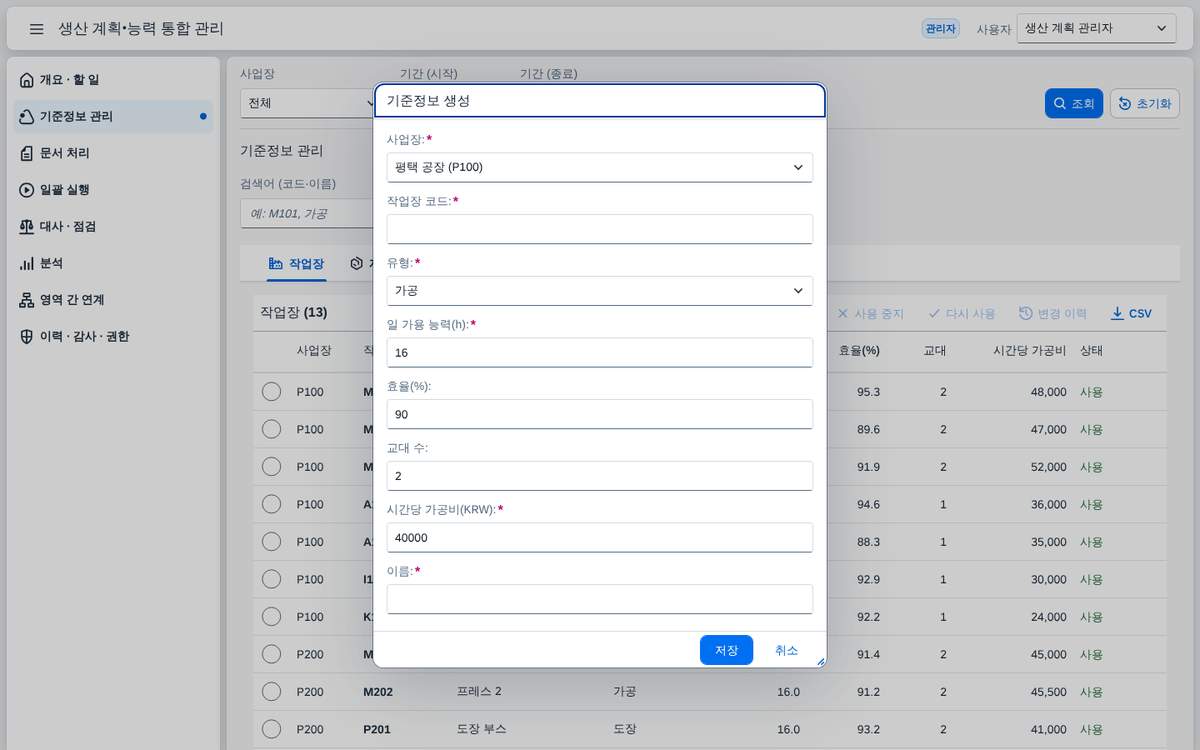The width and height of the screenshot is (1200, 750).
Task: Click the 대사 · 점검 scale icon
Action: [x=27, y=226]
